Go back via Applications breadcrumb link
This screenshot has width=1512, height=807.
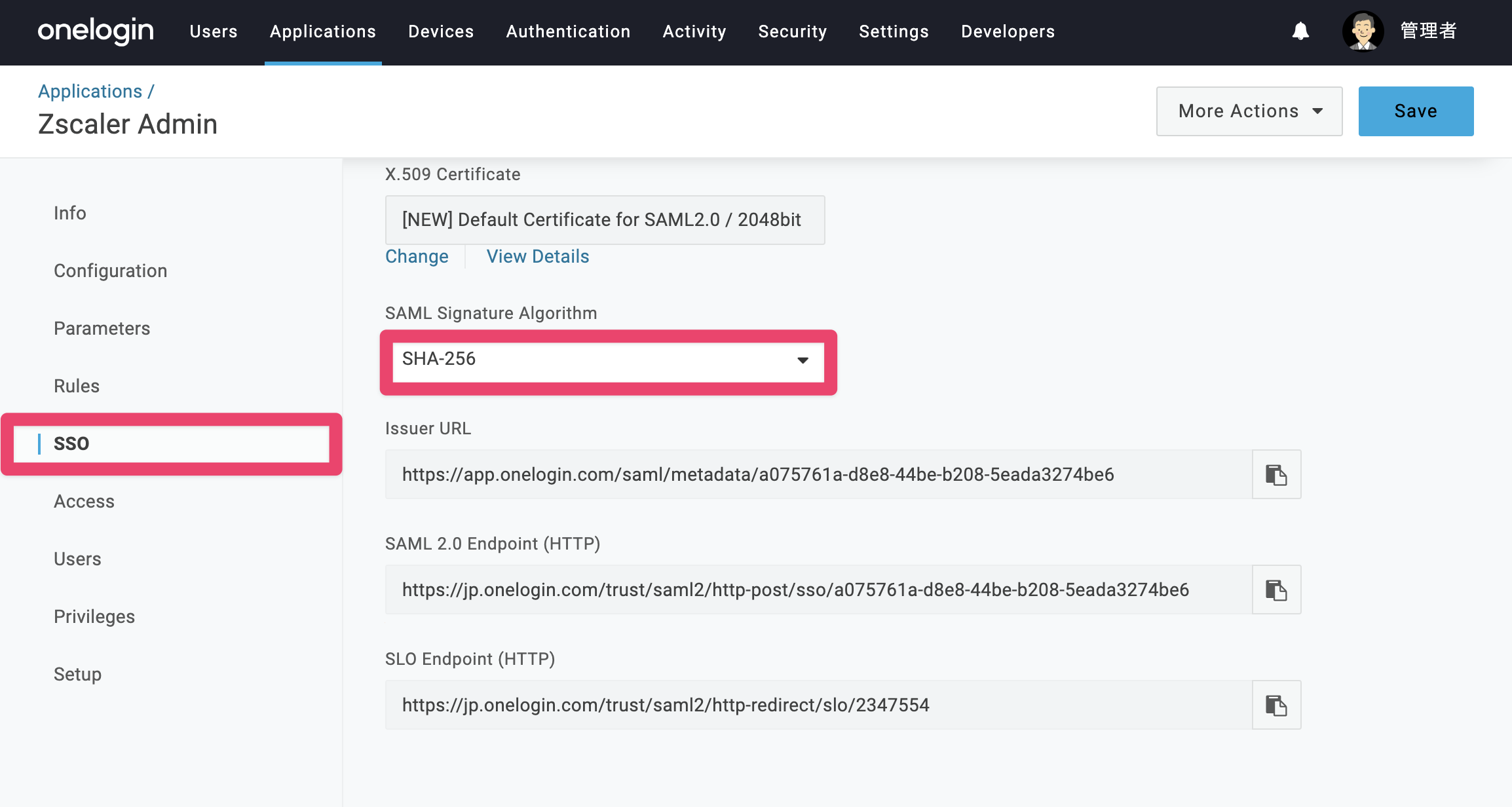pyautogui.click(x=90, y=91)
